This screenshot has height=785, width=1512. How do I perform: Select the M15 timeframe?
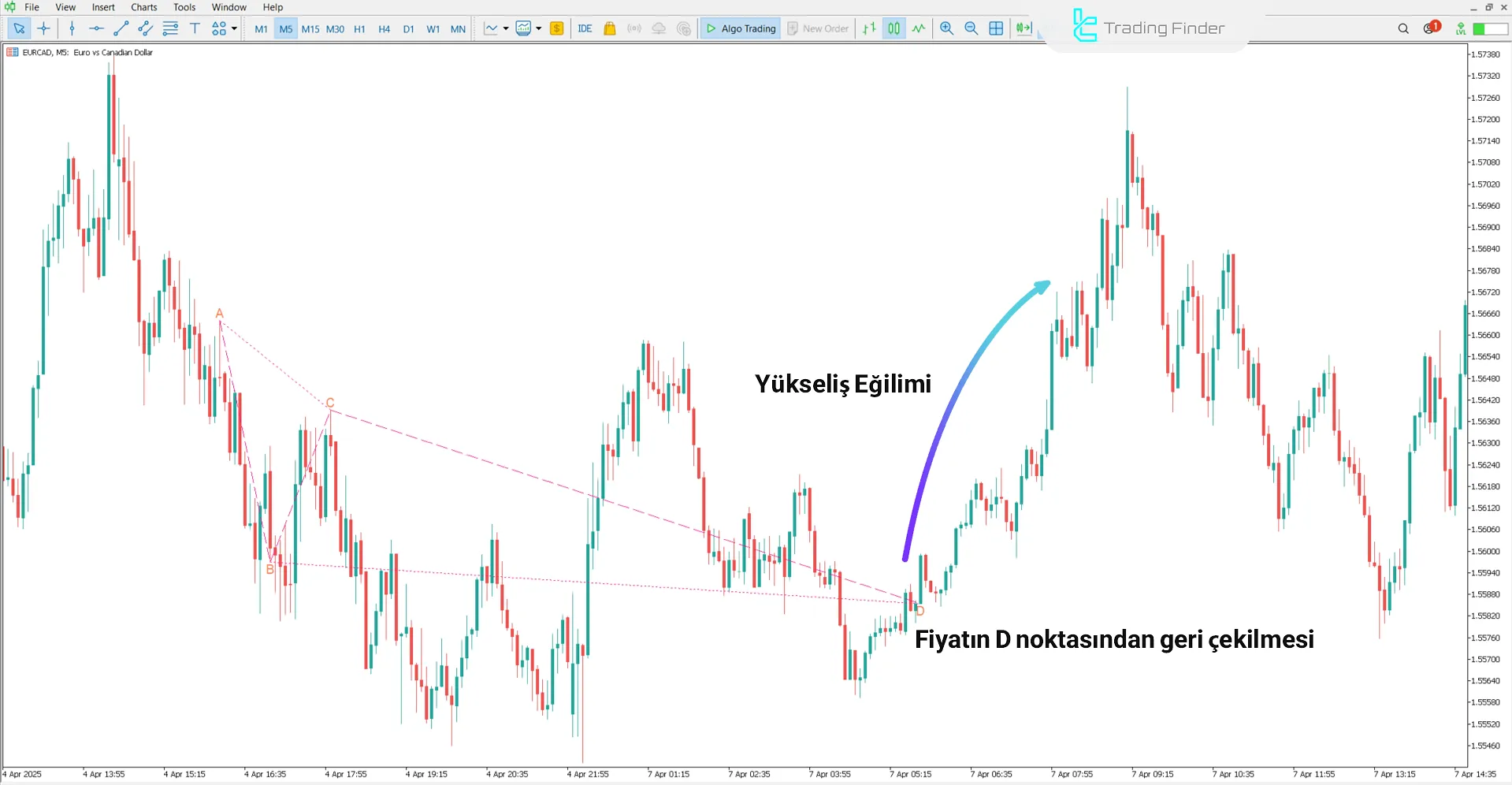310,28
